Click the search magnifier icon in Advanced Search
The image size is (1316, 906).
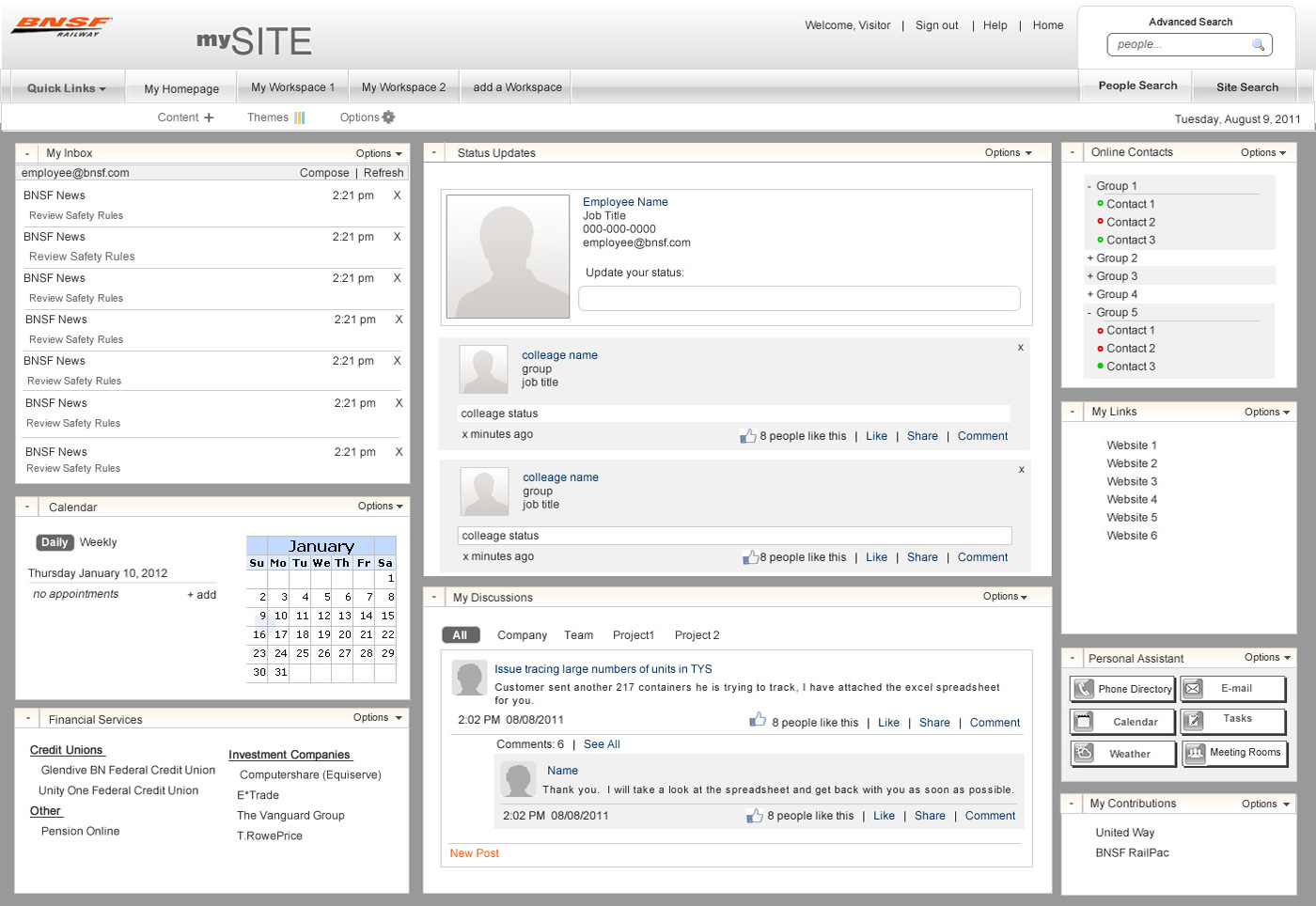(x=1258, y=44)
